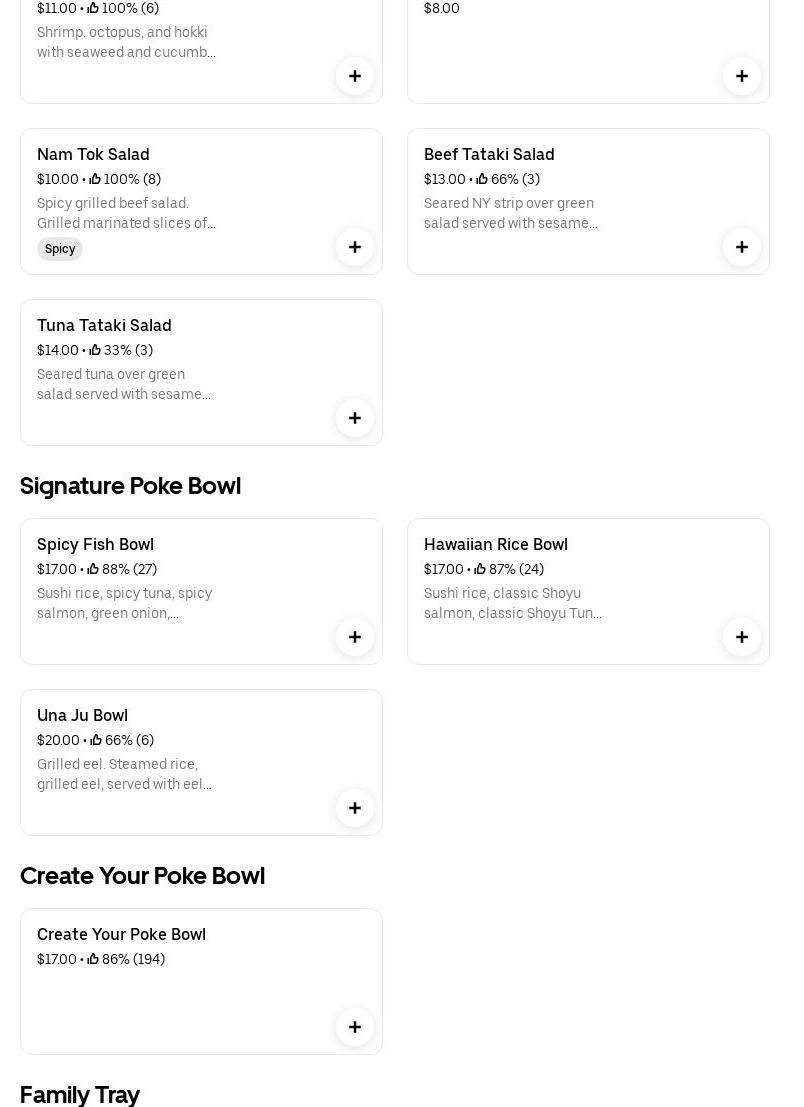Click the Spicy tag on Nam Tok Salad
This screenshot has width=804, height=1107.
click(x=60, y=249)
